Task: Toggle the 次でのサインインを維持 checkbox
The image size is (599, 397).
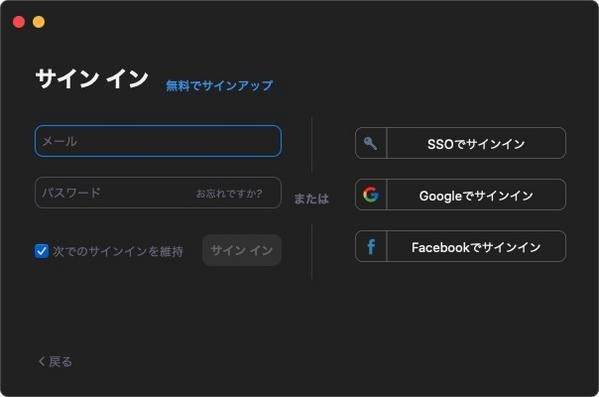Action: 41,251
